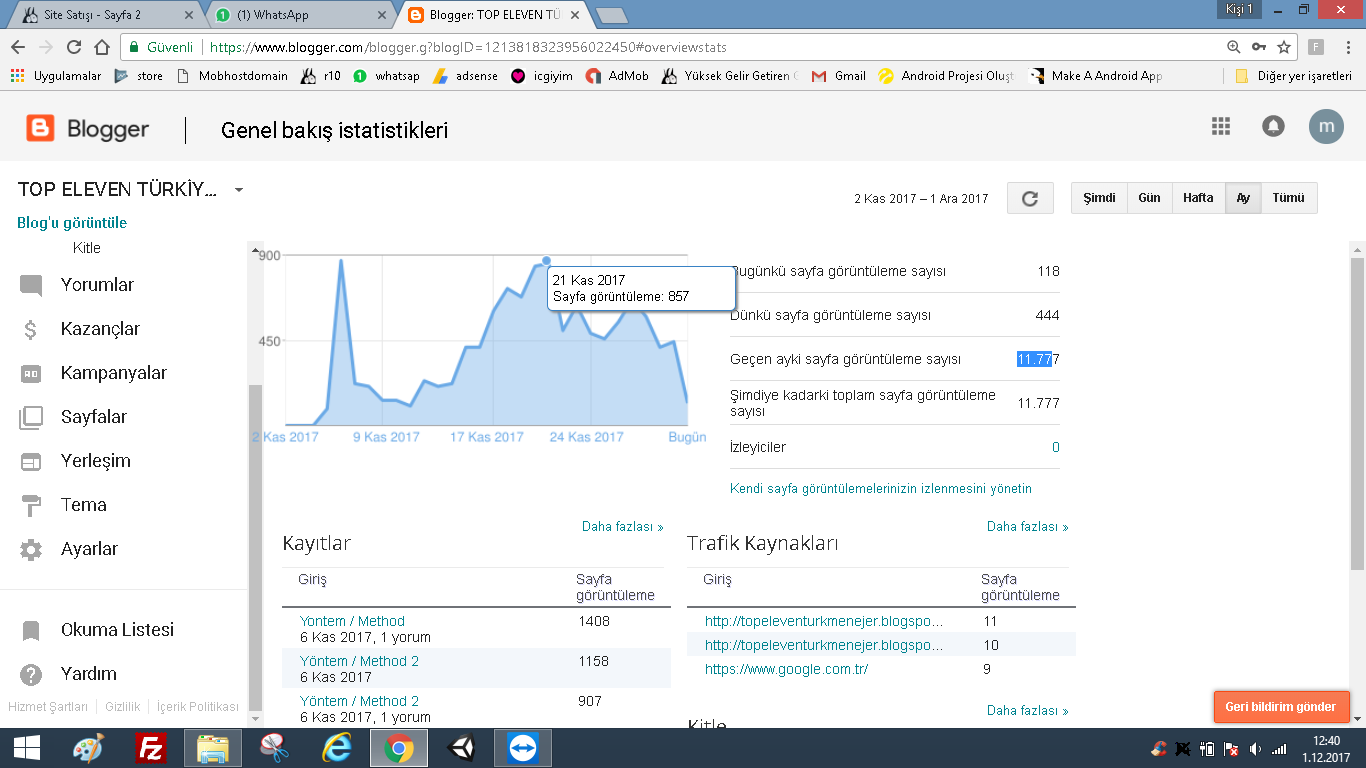1366x768 pixels.
Task: Open FileZilla from the taskbar
Action: tap(151, 748)
